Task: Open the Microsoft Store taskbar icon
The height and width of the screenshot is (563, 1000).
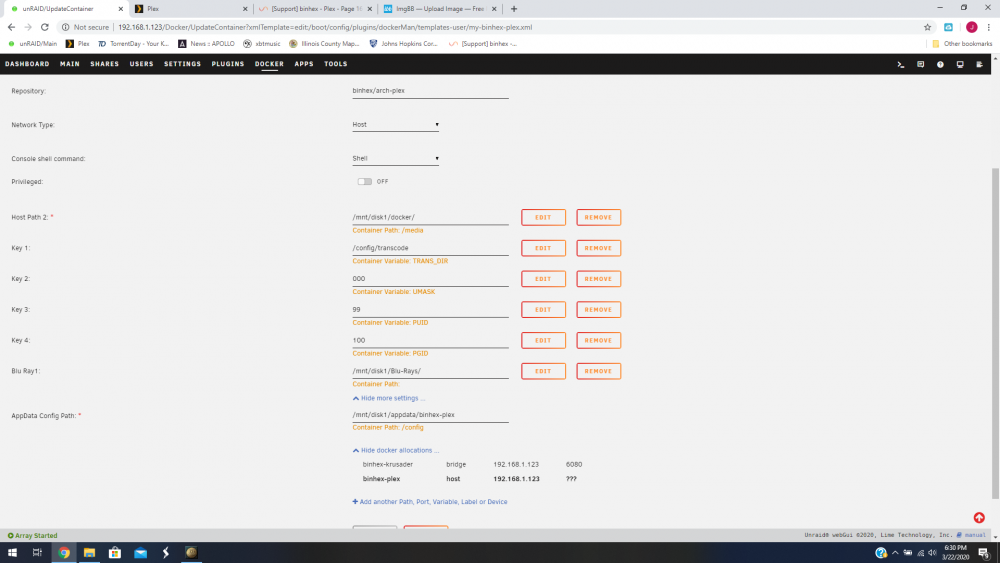Action: 115,553
